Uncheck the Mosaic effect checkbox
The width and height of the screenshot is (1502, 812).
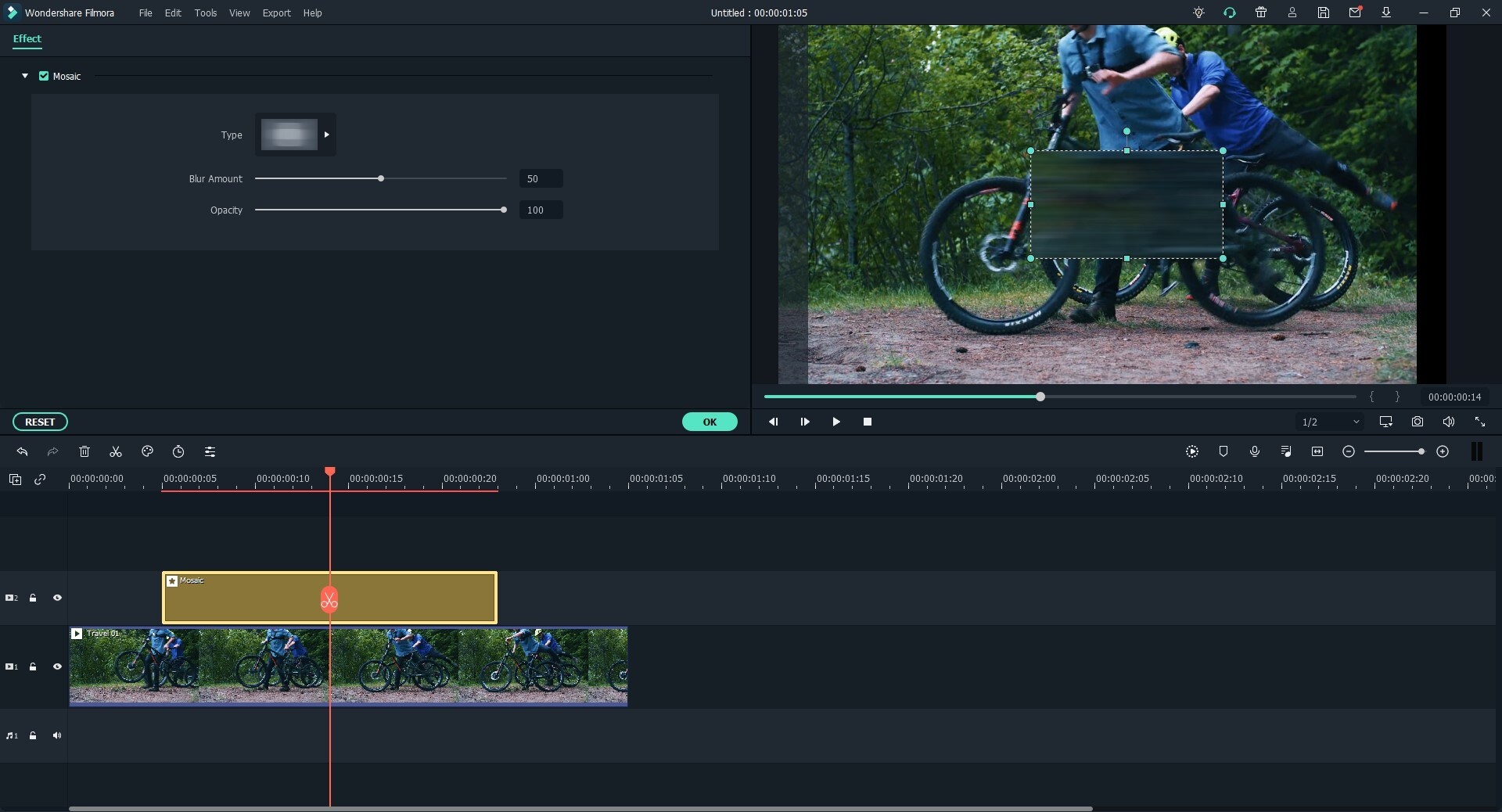coord(44,75)
